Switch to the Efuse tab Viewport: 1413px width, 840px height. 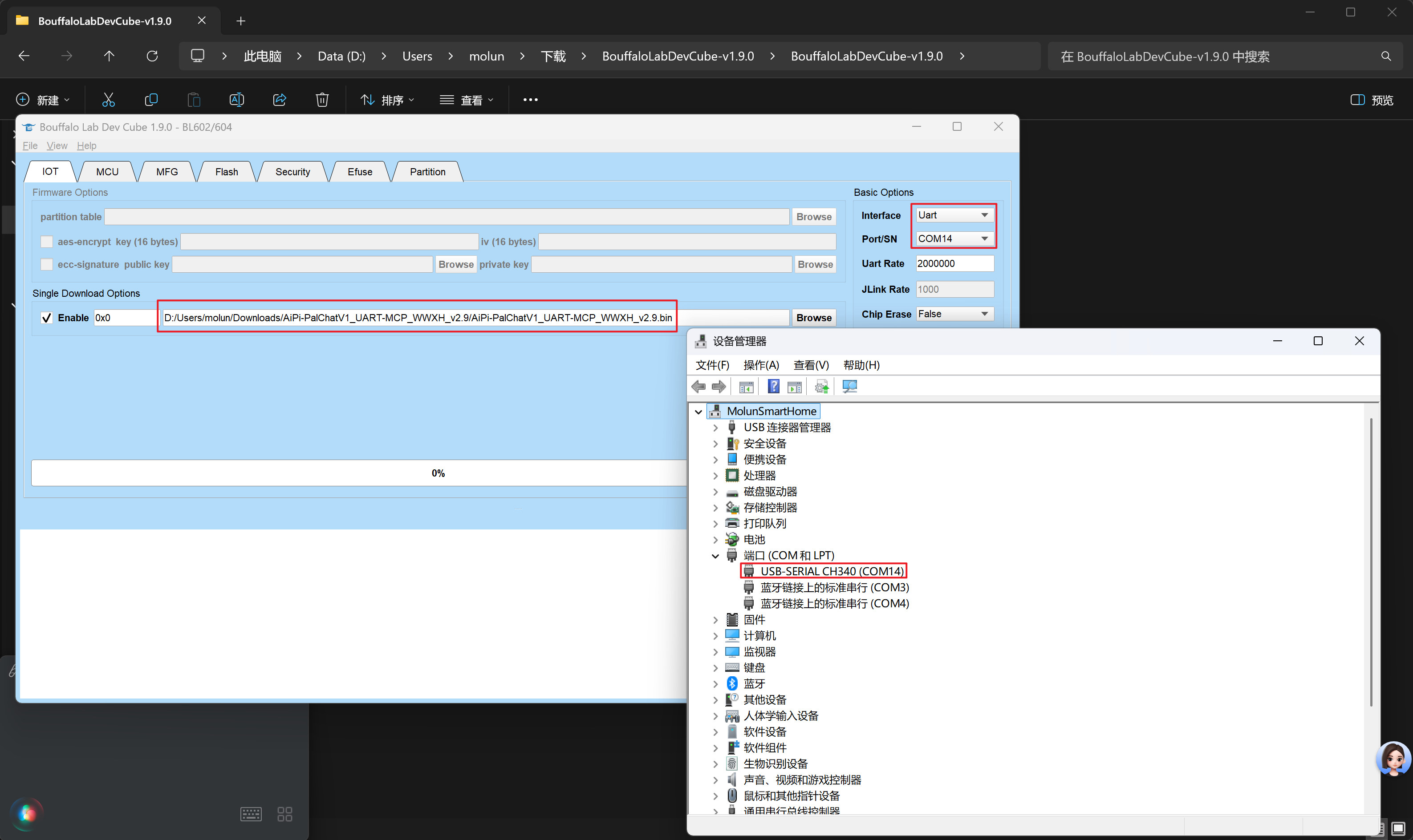point(360,171)
